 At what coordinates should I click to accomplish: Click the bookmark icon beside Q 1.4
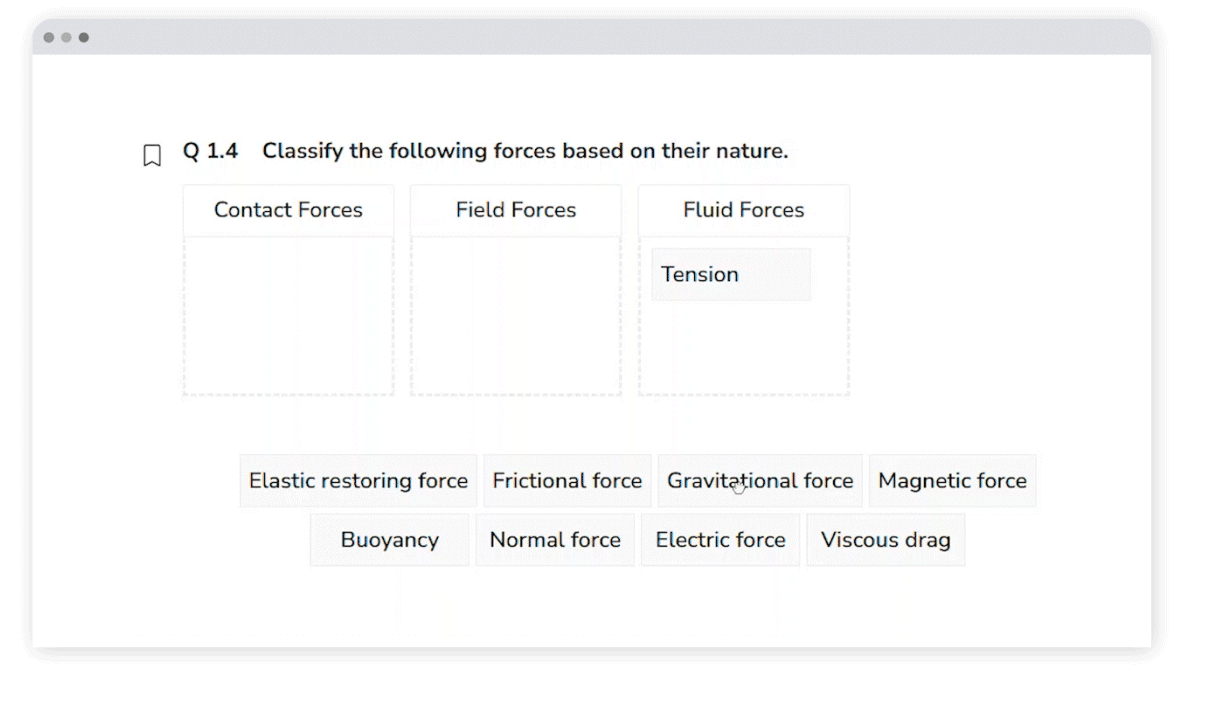pos(152,155)
